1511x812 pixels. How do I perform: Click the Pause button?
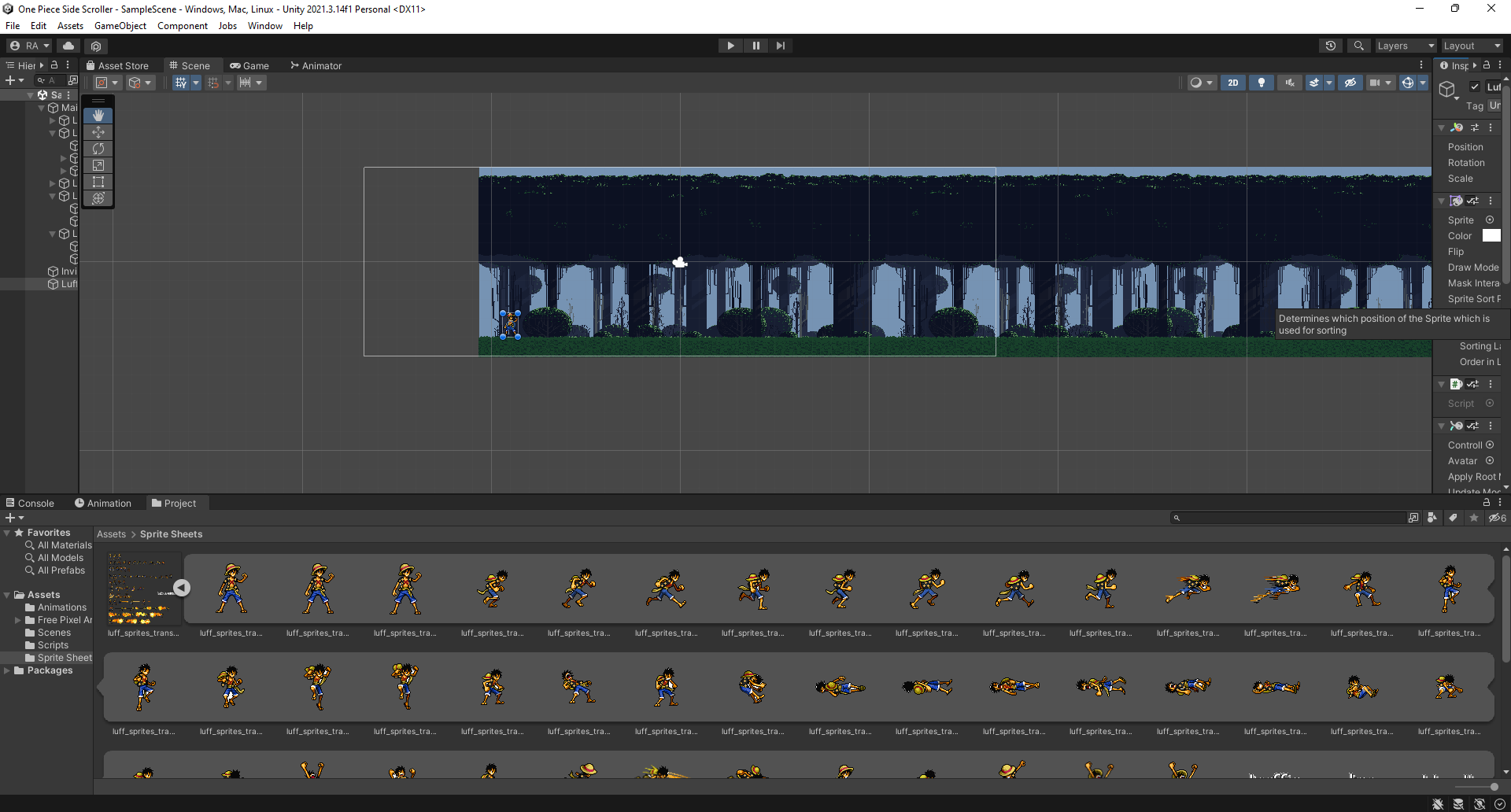click(x=755, y=46)
